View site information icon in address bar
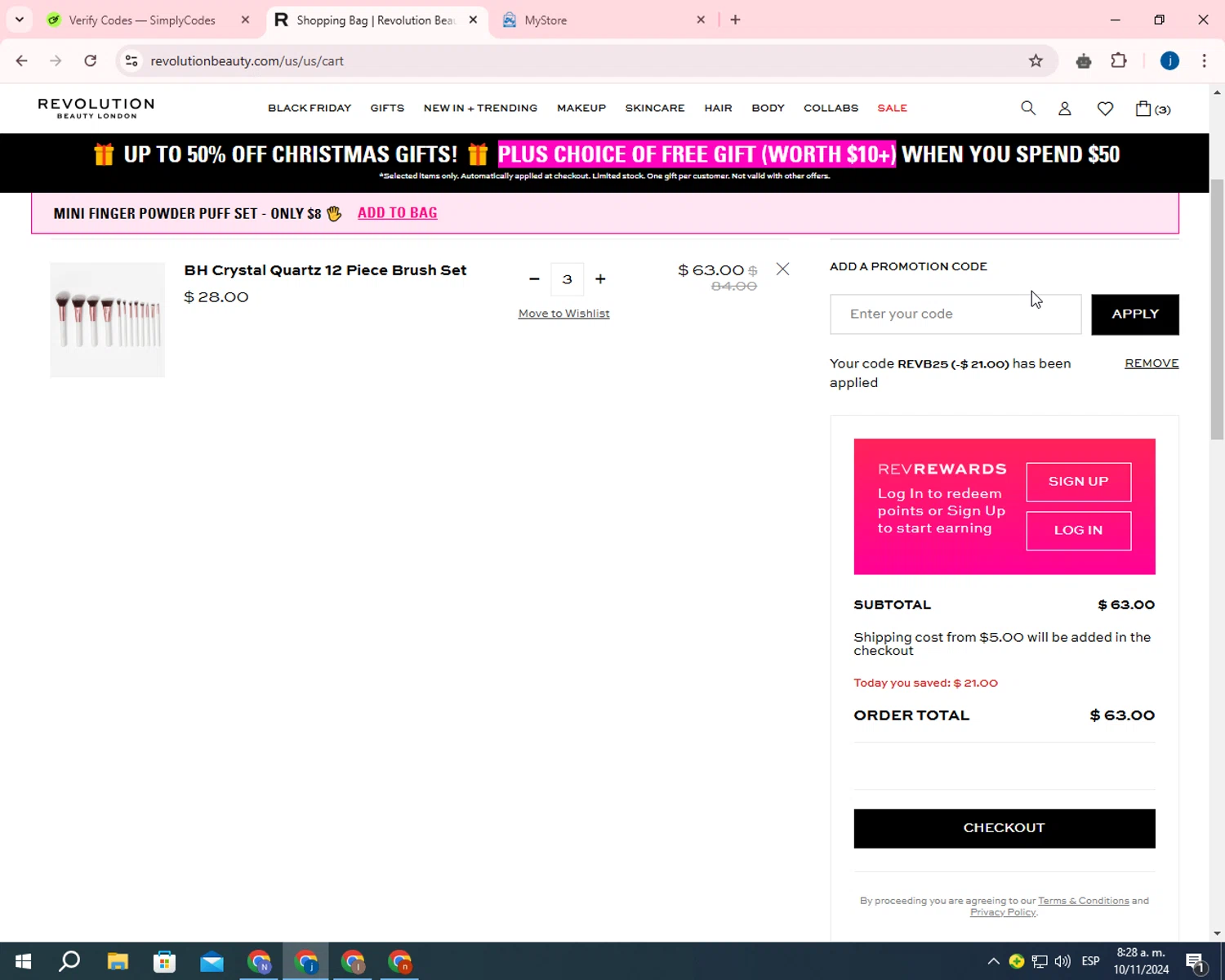Image resolution: width=1225 pixels, height=980 pixels. [131, 60]
